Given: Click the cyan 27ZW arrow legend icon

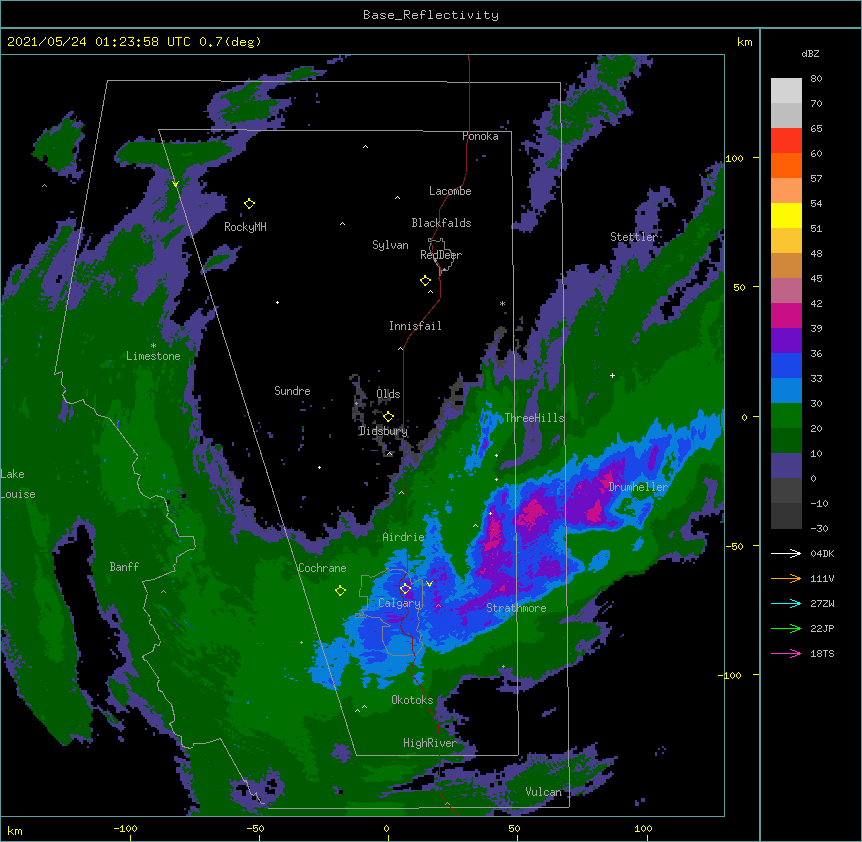Looking at the screenshot, I should point(786,603).
